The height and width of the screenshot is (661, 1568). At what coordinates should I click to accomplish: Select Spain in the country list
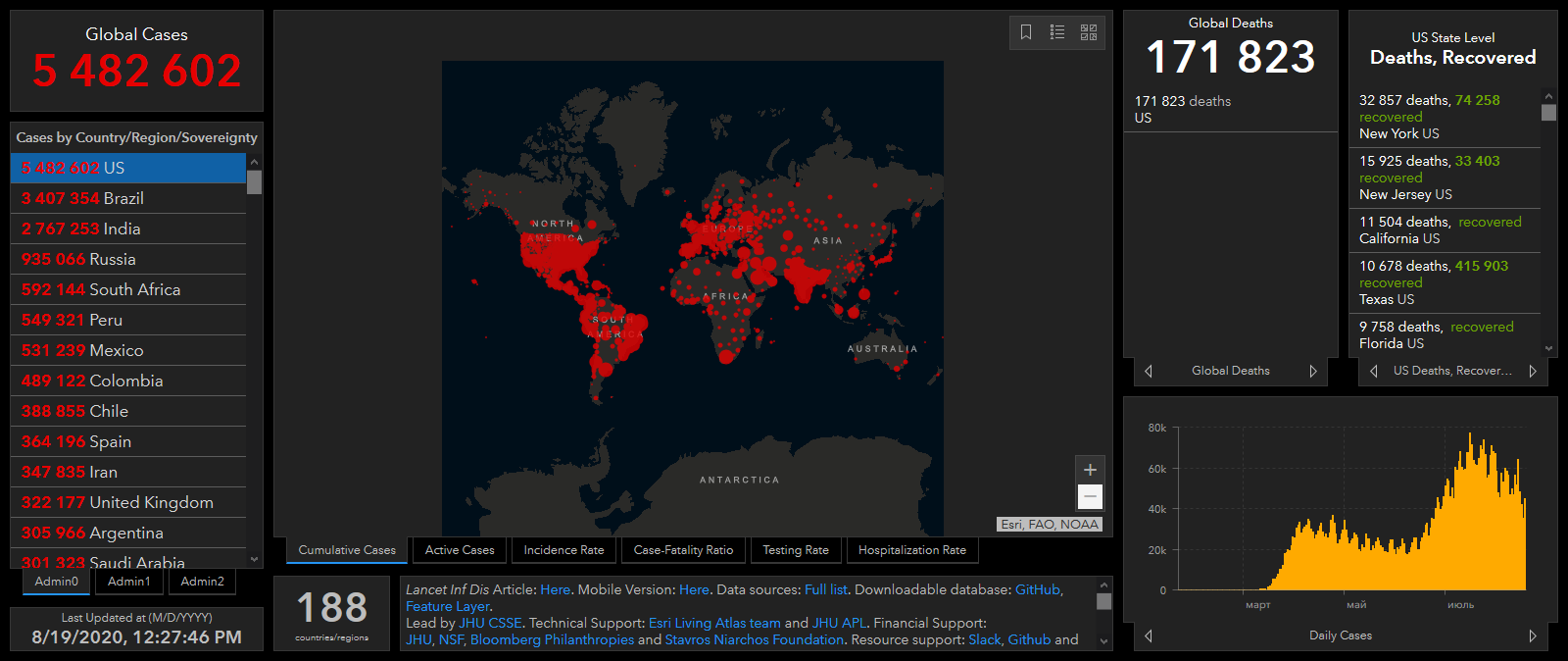(128, 441)
